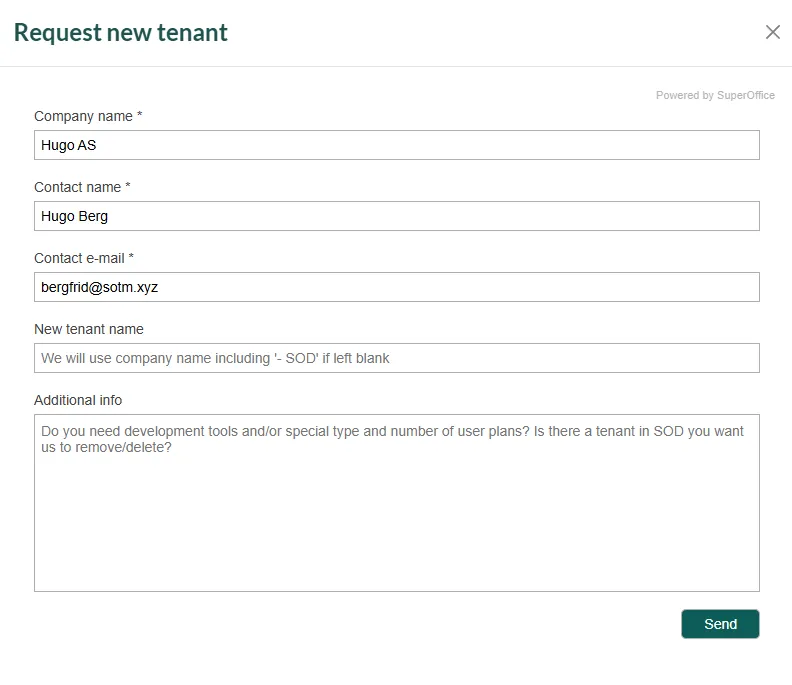Image resolution: width=792 pixels, height=685 pixels.
Task: Click the "bergfrid@sotm.xyz" e-mail text
Action: point(100,287)
